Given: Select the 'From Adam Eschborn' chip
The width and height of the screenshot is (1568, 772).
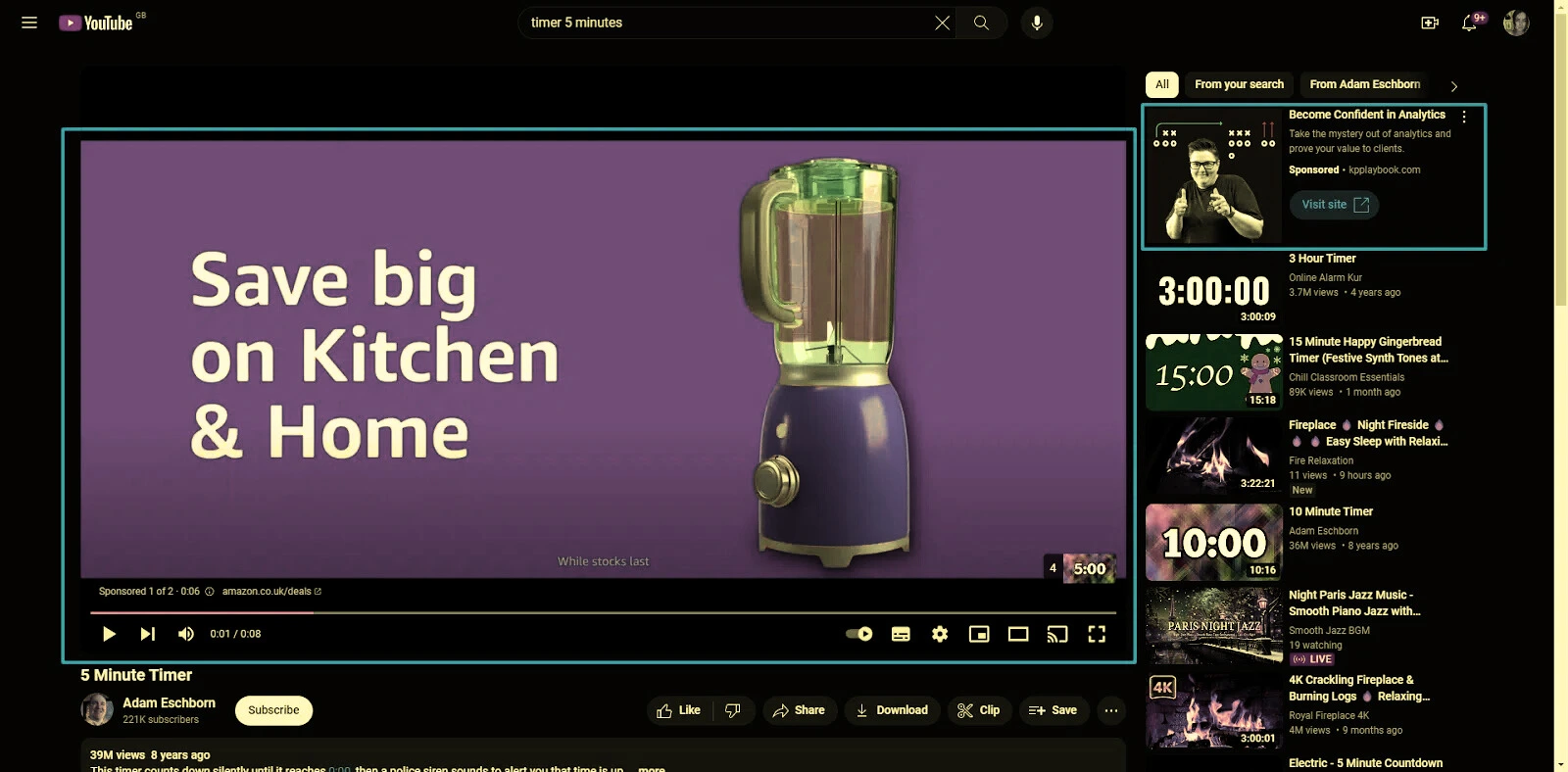Looking at the screenshot, I should (1364, 84).
